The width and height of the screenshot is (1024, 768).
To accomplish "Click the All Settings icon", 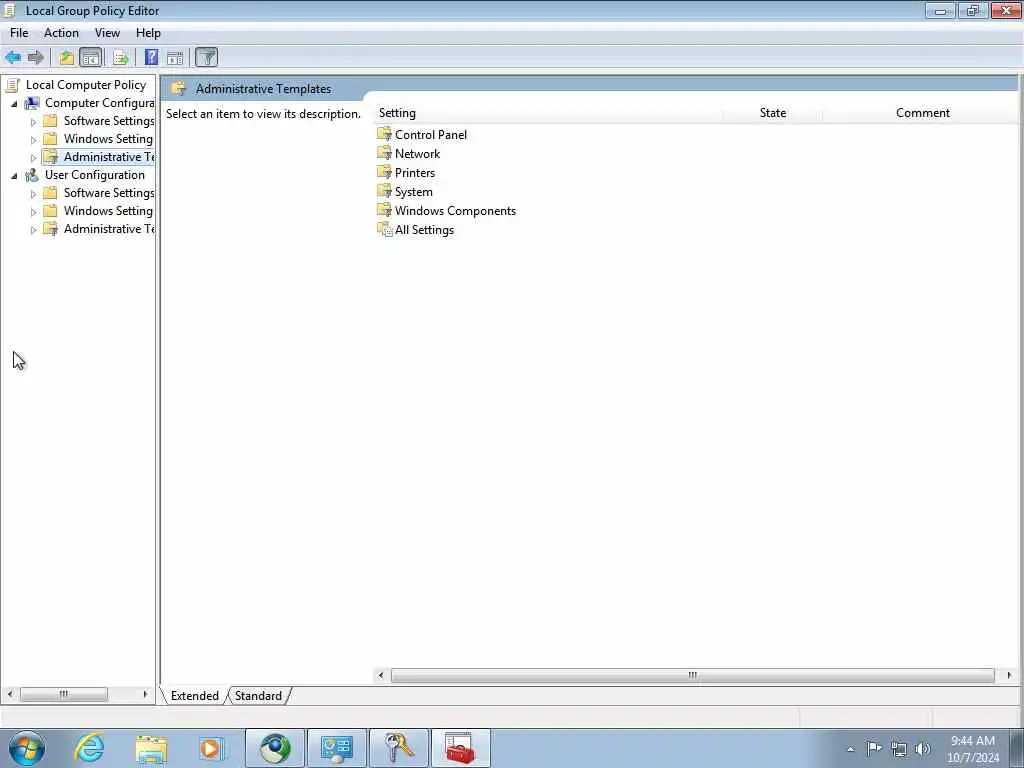I will click(x=385, y=229).
